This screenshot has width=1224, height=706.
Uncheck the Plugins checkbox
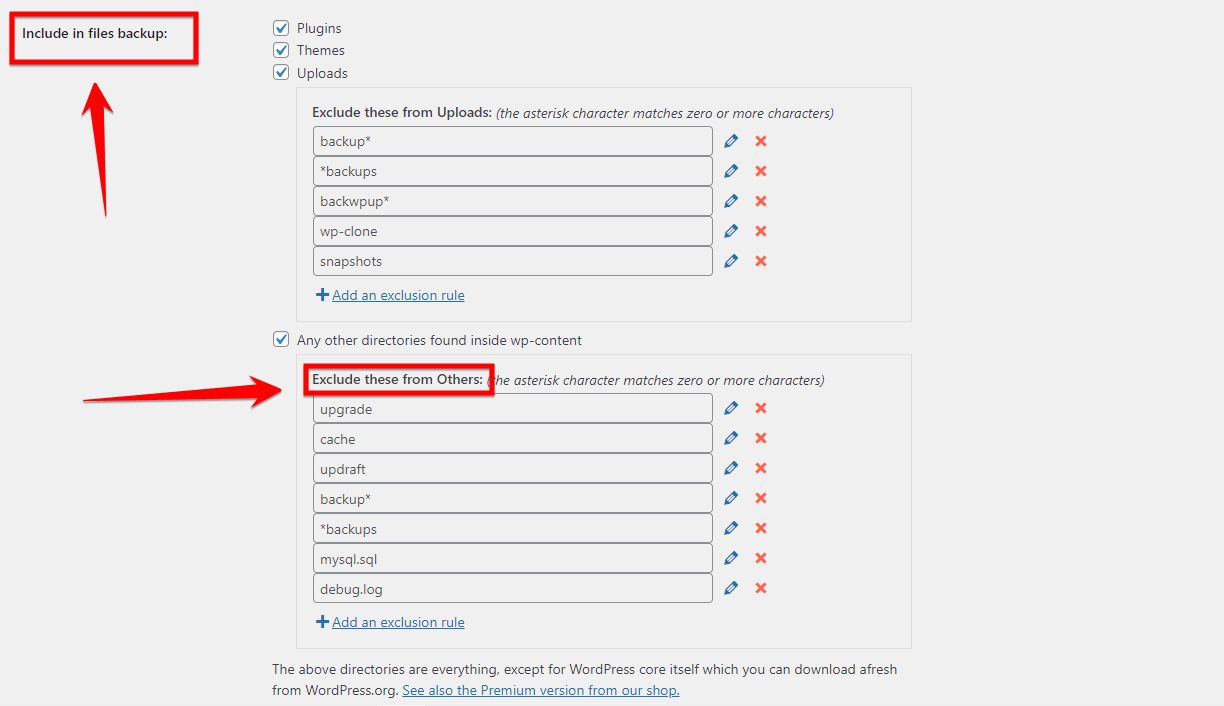click(x=281, y=28)
